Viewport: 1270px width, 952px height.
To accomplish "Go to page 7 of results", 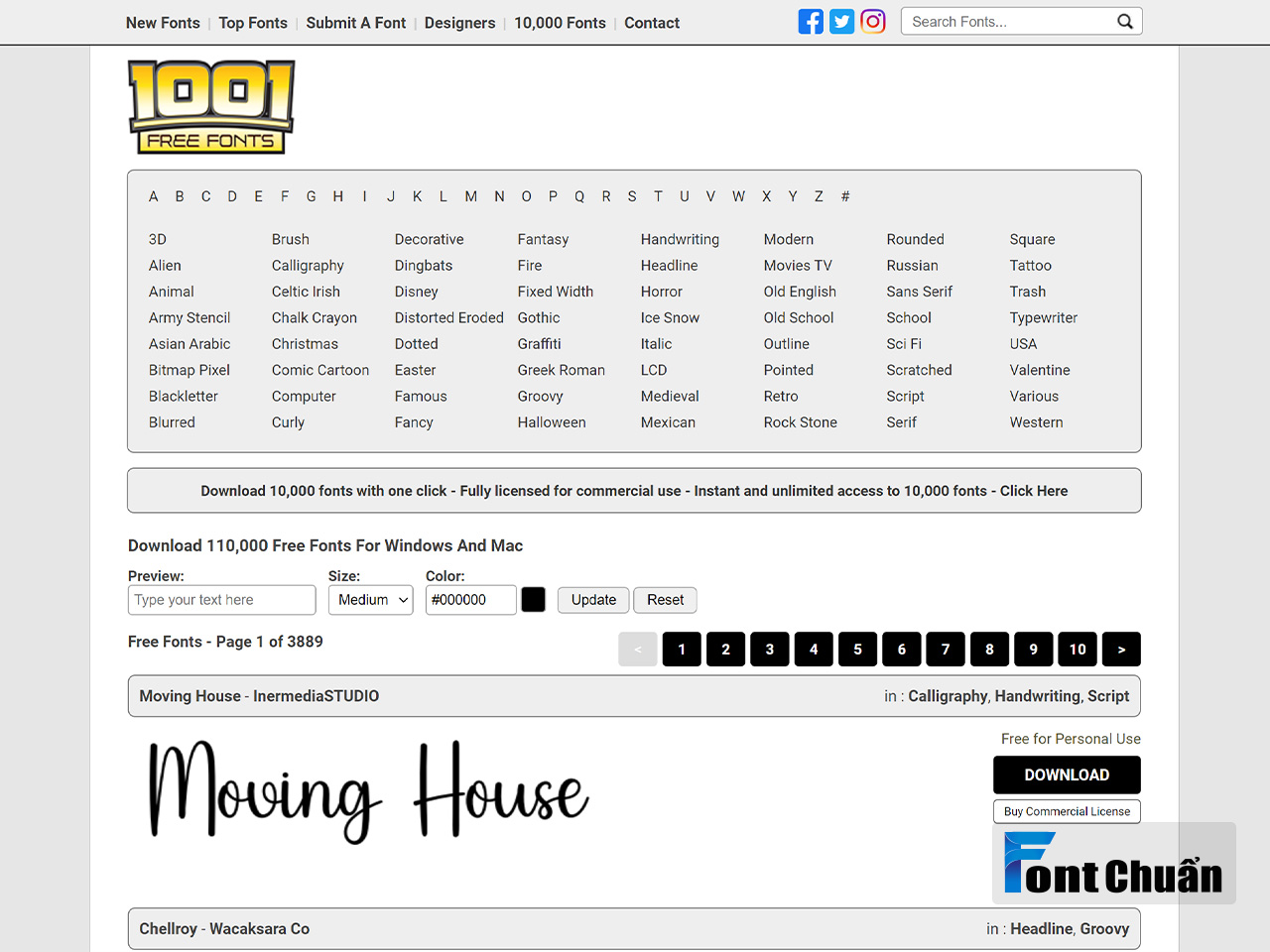I will pyautogui.click(x=946, y=650).
